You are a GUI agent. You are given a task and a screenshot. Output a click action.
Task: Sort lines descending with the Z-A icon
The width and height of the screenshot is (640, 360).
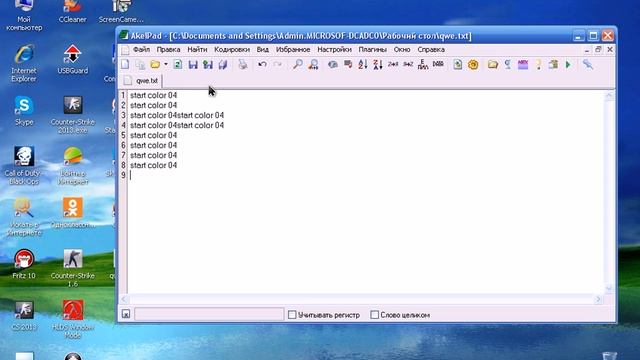[x=378, y=64]
